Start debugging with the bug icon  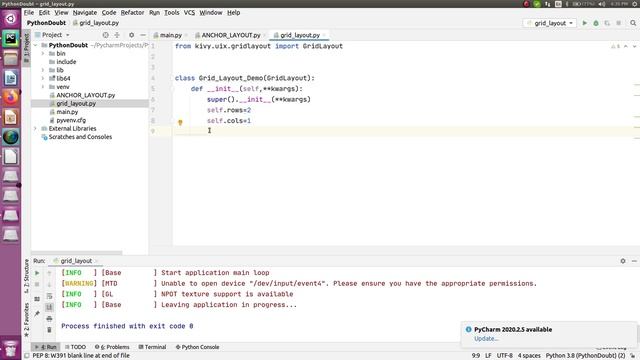(x=596, y=23)
